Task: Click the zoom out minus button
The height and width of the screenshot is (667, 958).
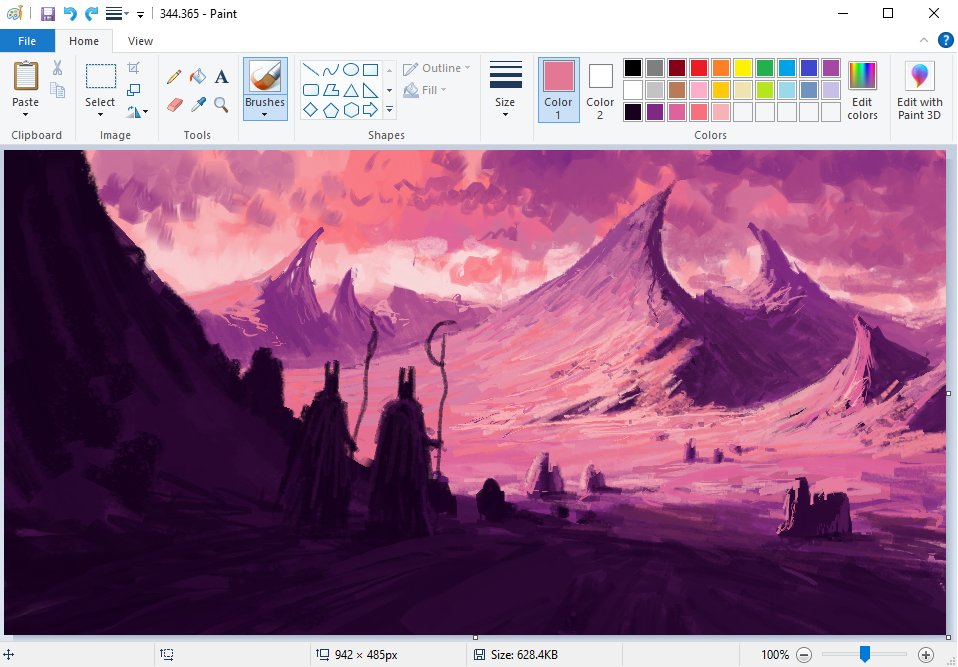Action: tap(804, 655)
